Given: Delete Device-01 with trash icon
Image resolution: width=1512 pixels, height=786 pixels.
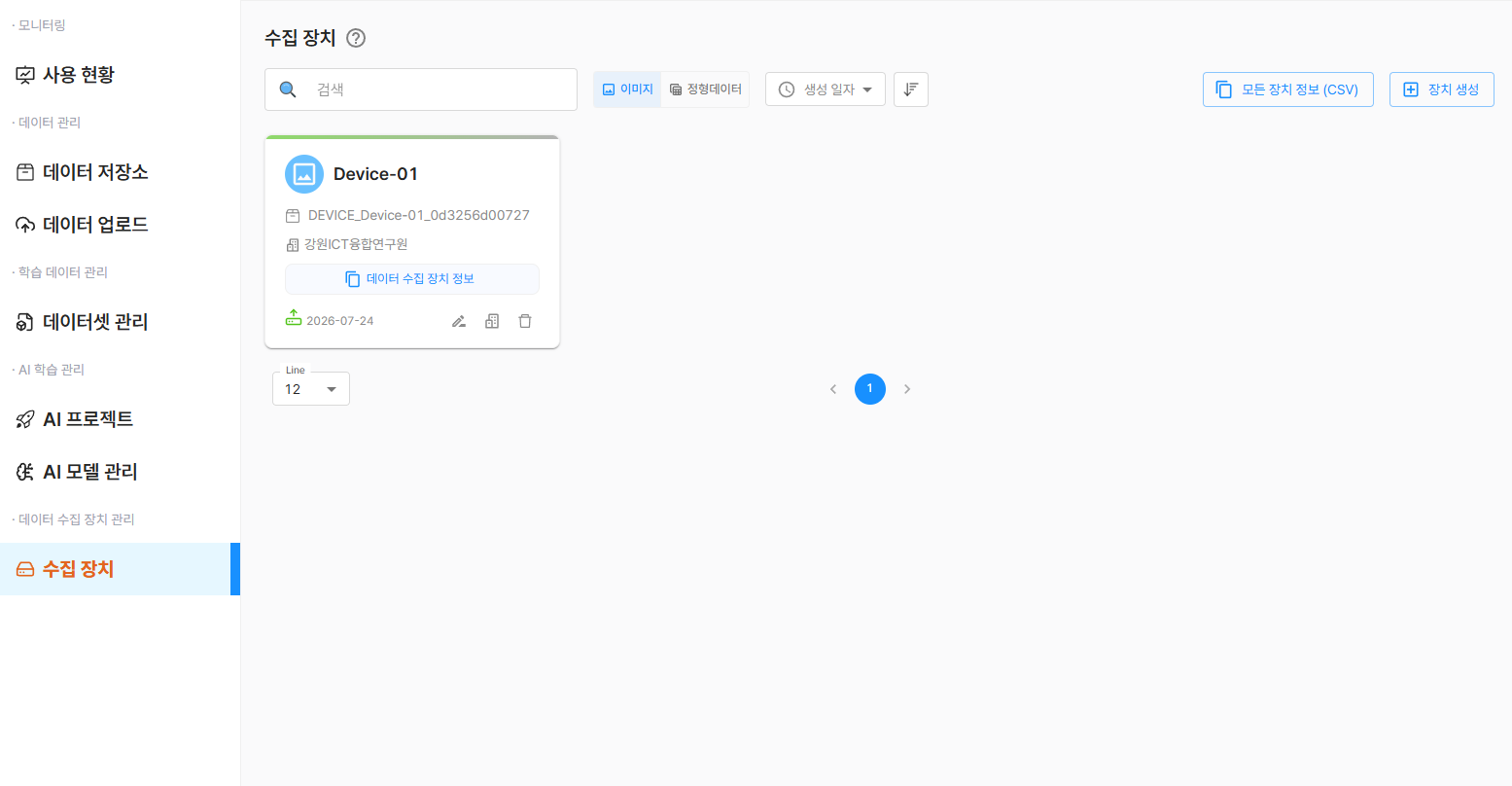Looking at the screenshot, I should pos(525,321).
